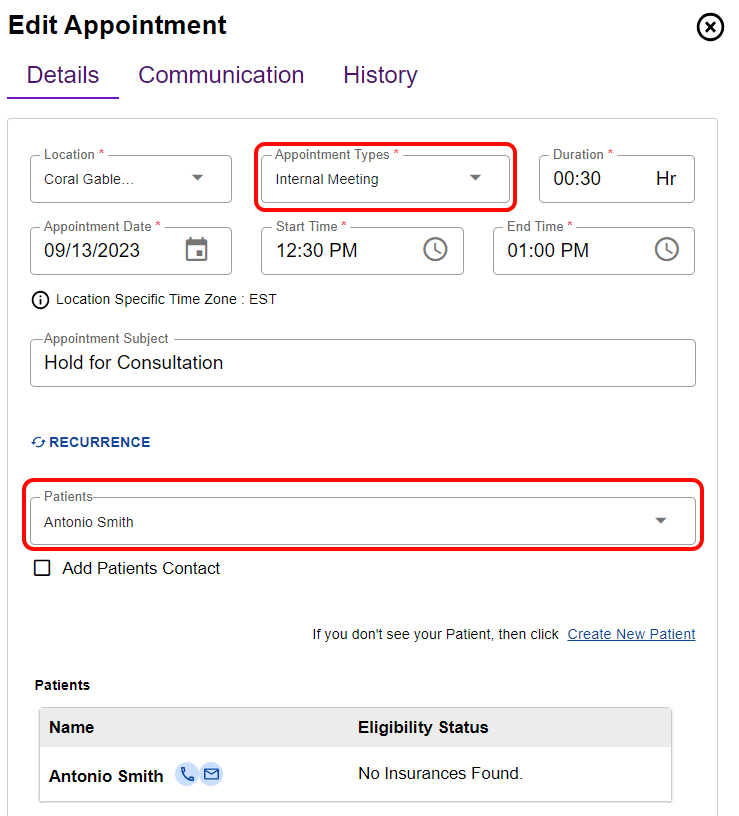The width and height of the screenshot is (739, 816).
Task: Switch to the History tab
Action: point(380,75)
